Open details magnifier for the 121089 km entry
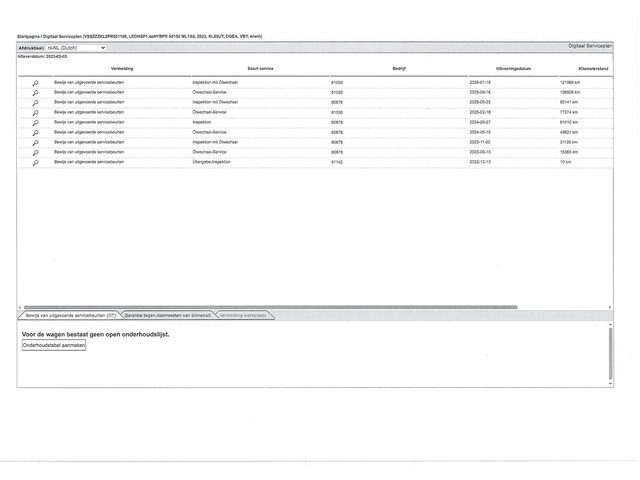This screenshot has width=640, height=480. tap(36, 82)
